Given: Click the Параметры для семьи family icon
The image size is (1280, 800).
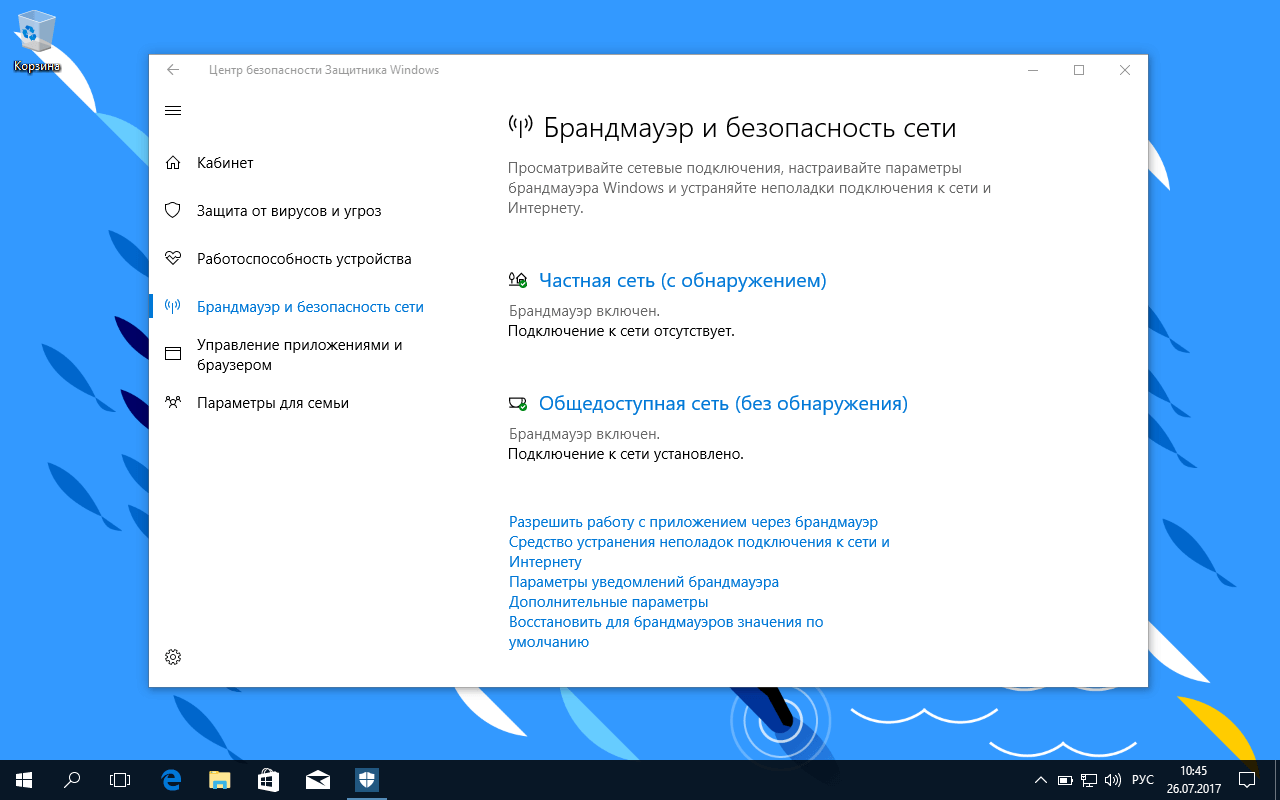Looking at the screenshot, I should pyautogui.click(x=173, y=402).
